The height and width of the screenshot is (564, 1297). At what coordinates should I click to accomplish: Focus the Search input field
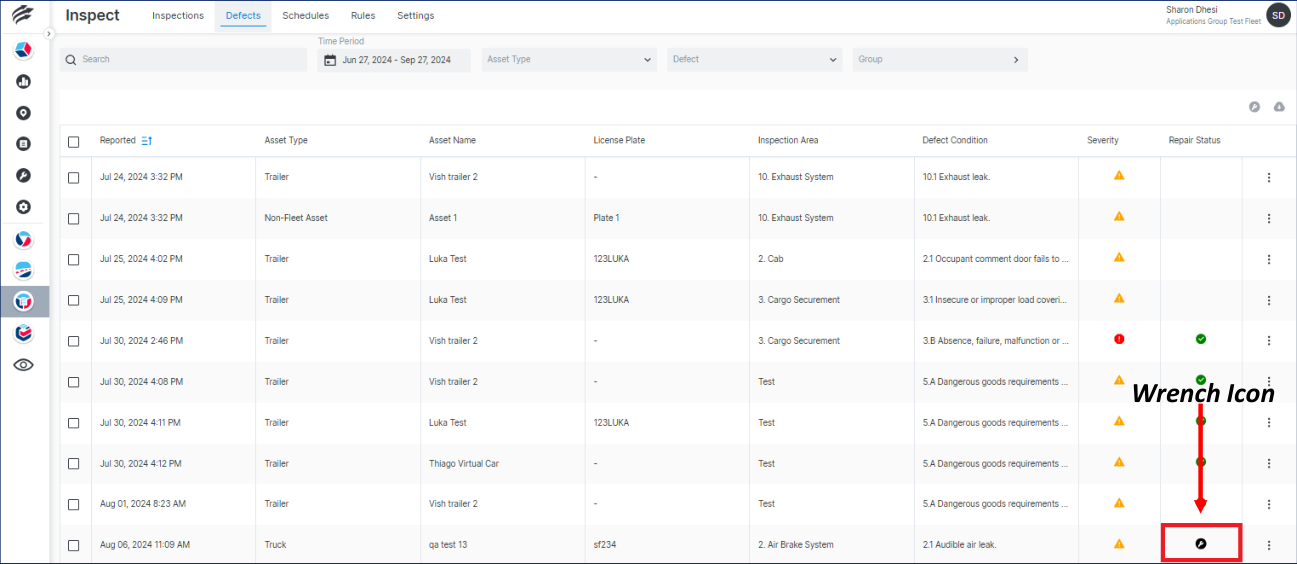click(183, 60)
